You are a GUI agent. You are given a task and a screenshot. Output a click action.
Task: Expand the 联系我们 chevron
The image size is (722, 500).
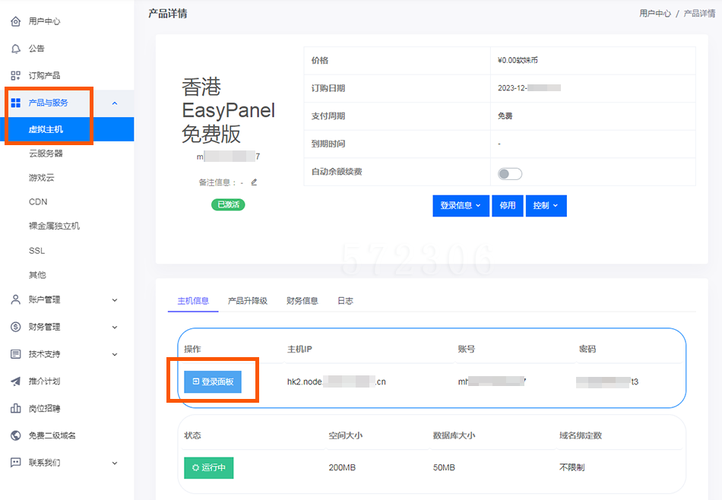click(x=115, y=463)
